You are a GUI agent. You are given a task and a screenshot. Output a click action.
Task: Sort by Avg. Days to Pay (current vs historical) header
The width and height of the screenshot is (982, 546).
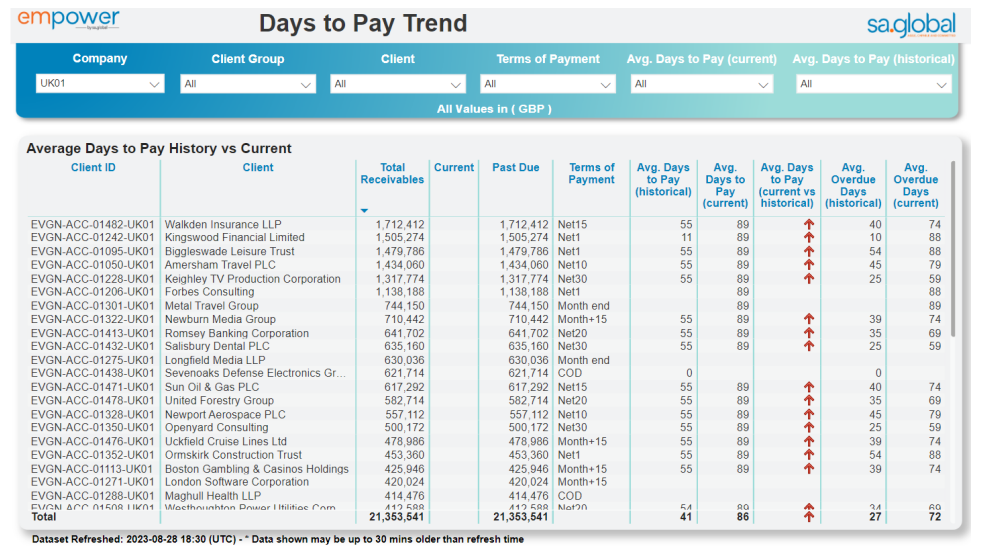pyautogui.click(x=787, y=185)
